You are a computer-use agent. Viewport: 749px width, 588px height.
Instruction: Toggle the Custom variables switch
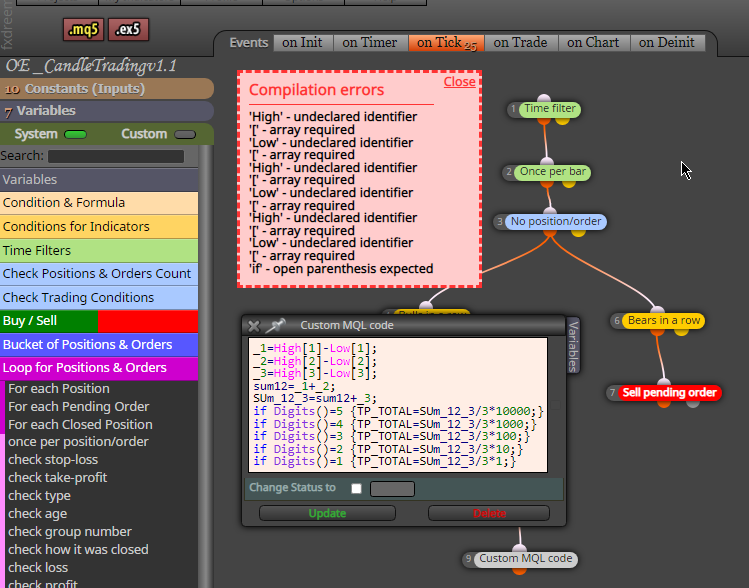[185, 135]
